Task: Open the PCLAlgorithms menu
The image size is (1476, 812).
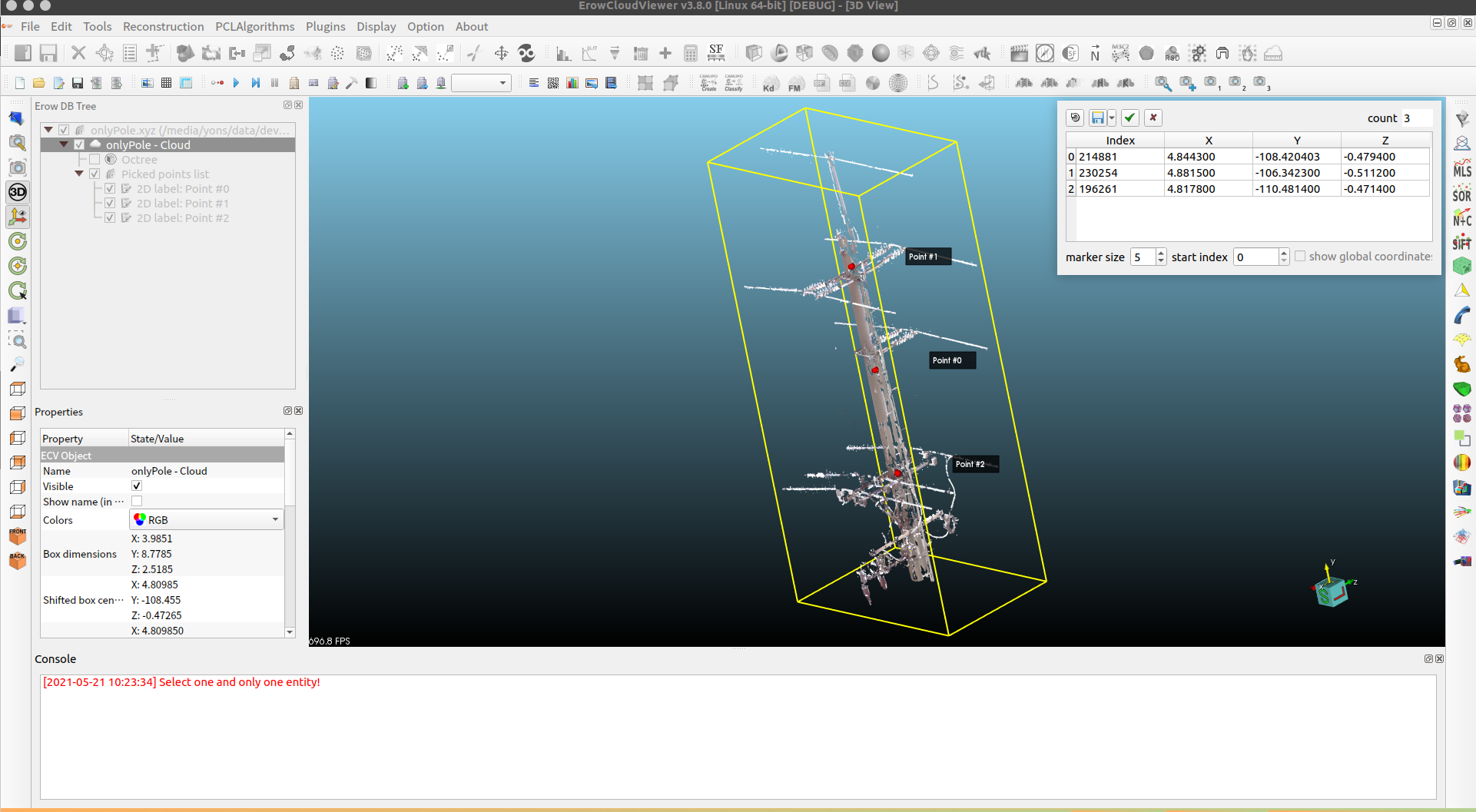Action: click(254, 26)
